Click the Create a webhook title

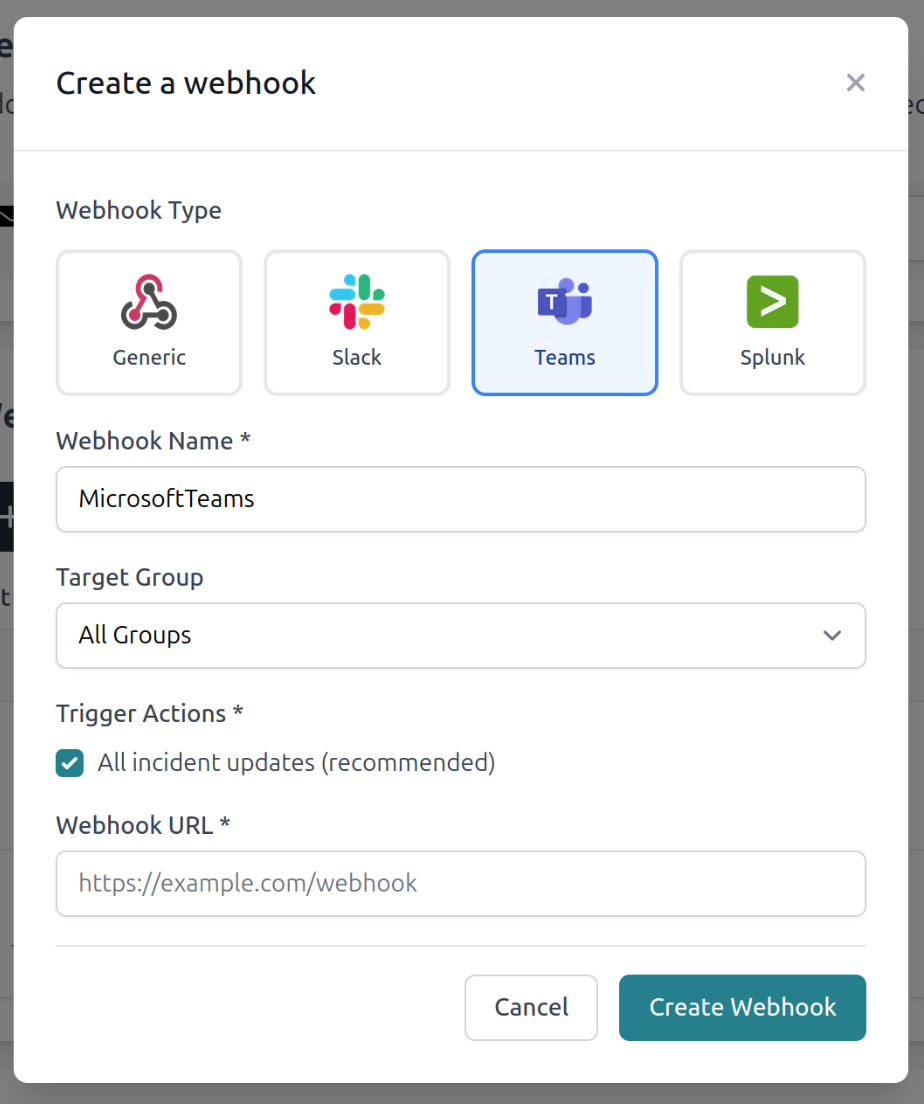point(185,83)
